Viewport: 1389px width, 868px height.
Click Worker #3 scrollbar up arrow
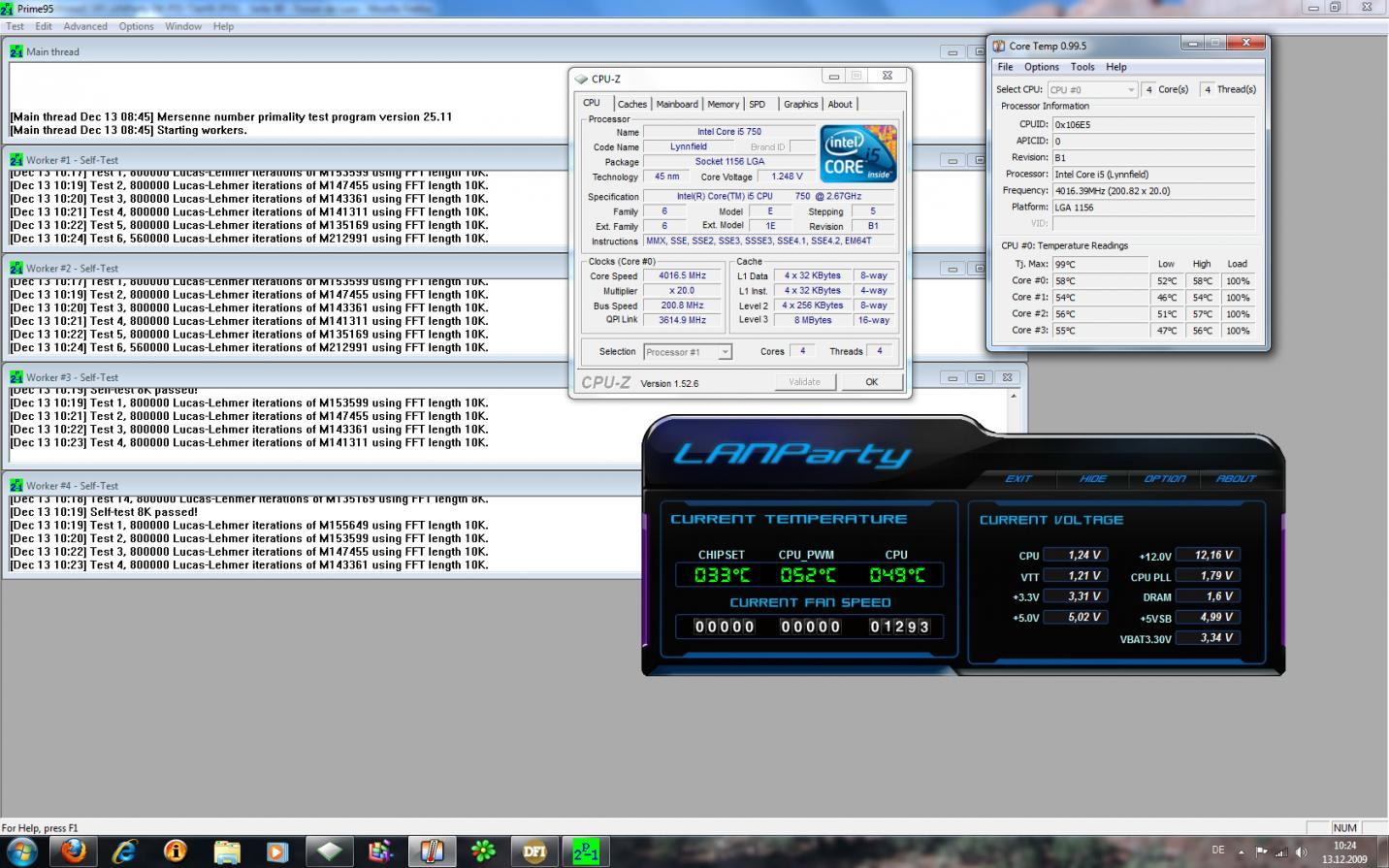[x=1014, y=397]
